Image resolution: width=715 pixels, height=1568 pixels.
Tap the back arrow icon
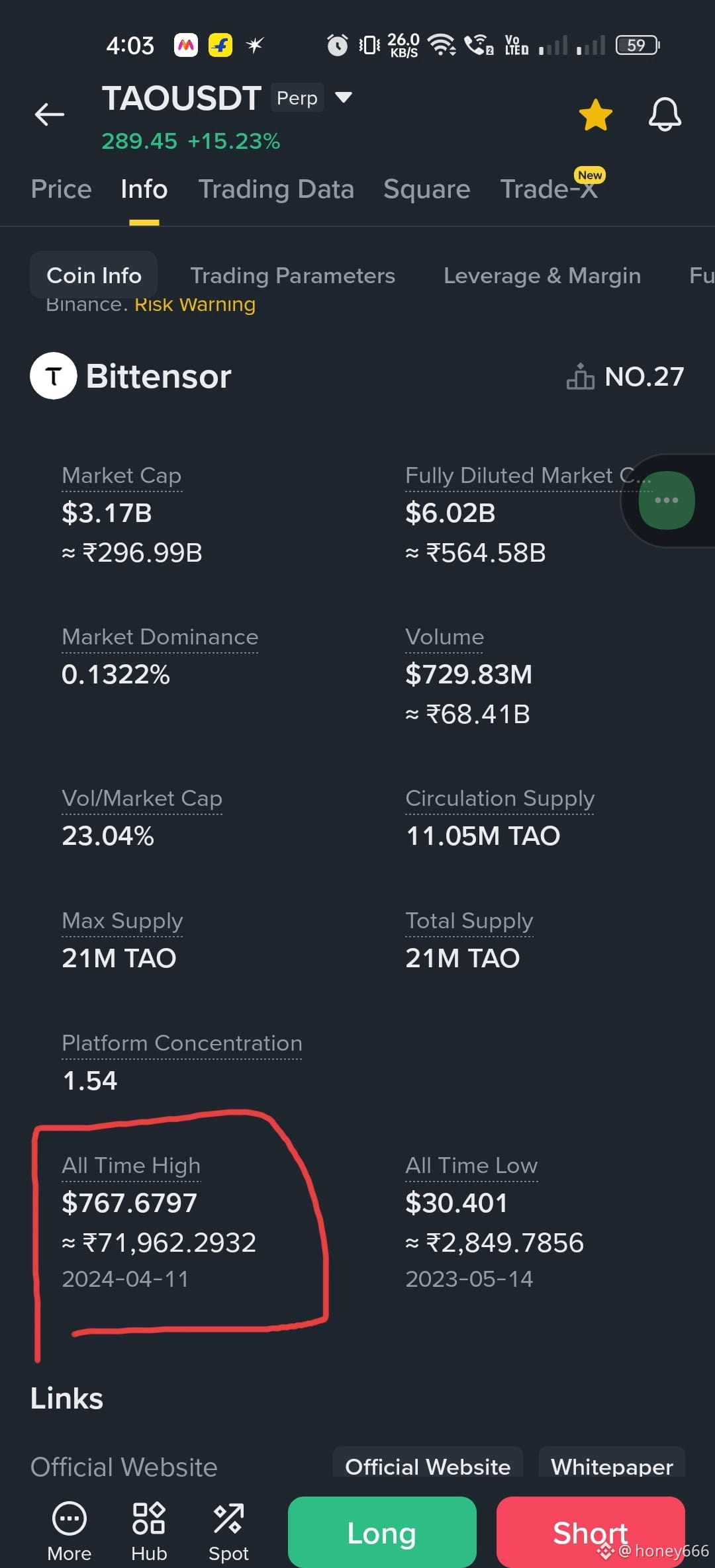(x=50, y=114)
